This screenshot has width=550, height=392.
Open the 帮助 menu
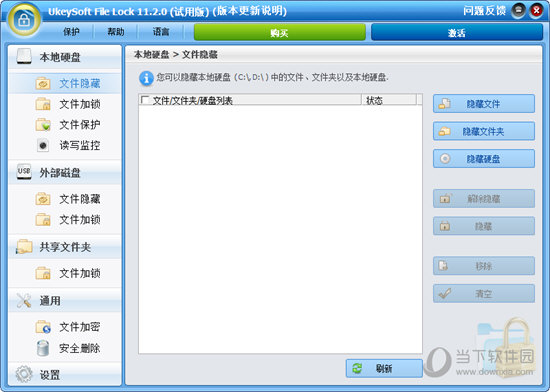click(x=116, y=32)
